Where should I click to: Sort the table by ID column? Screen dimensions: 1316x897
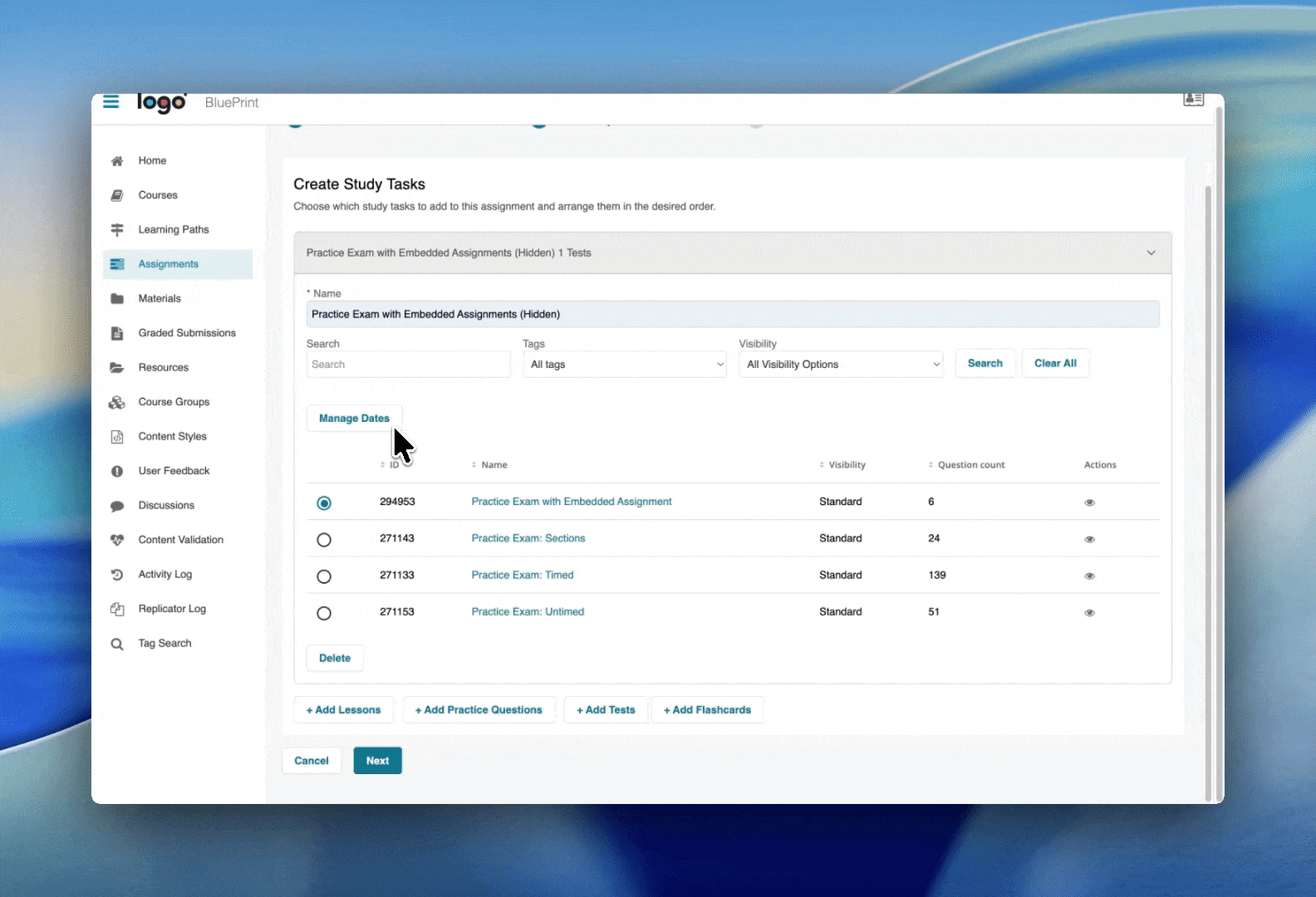click(x=390, y=465)
